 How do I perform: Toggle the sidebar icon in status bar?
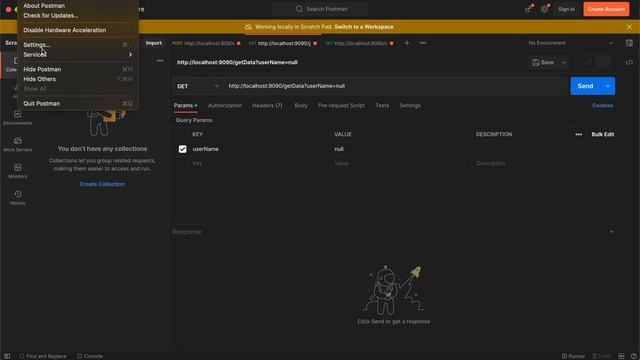[x=7, y=356]
